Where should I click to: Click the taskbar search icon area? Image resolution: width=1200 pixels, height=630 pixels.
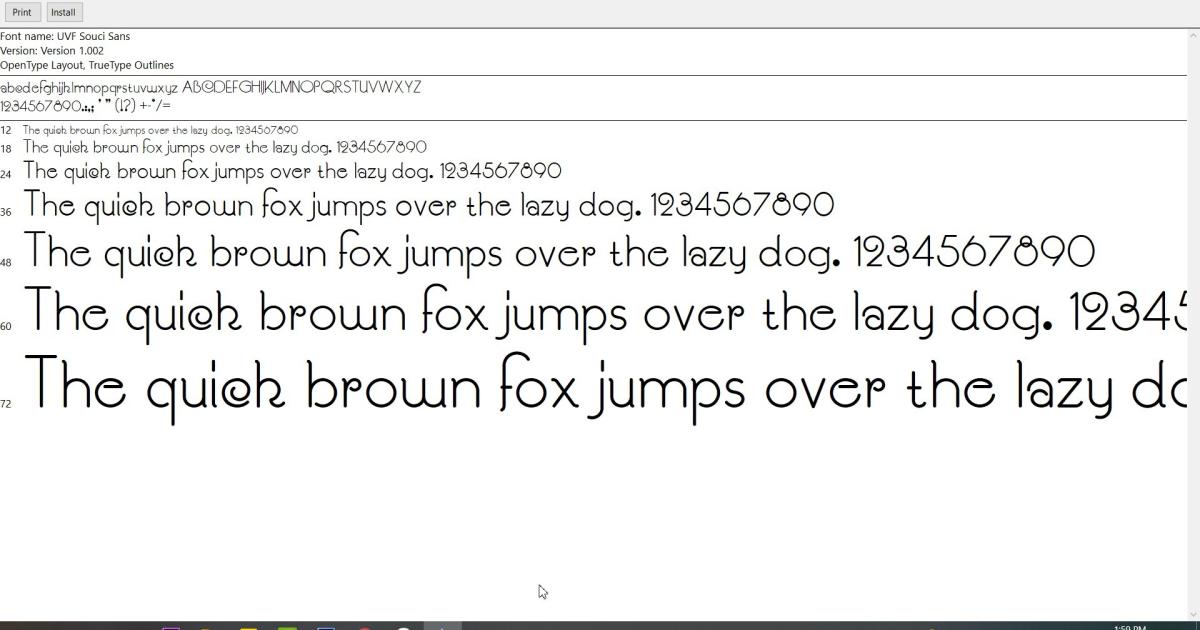point(440,624)
